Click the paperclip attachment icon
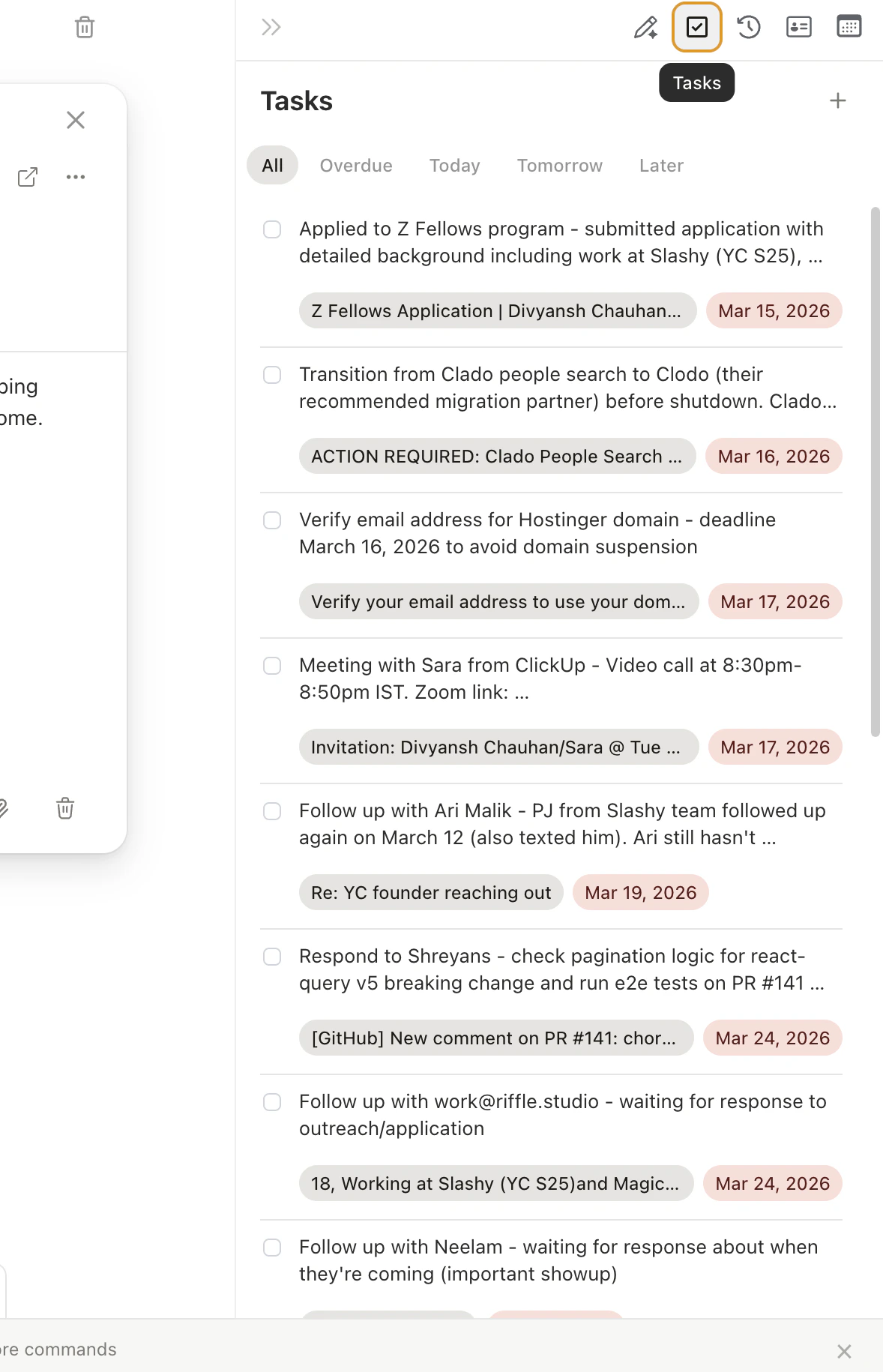Image resolution: width=883 pixels, height=1372 pixels. pos(1,809)
